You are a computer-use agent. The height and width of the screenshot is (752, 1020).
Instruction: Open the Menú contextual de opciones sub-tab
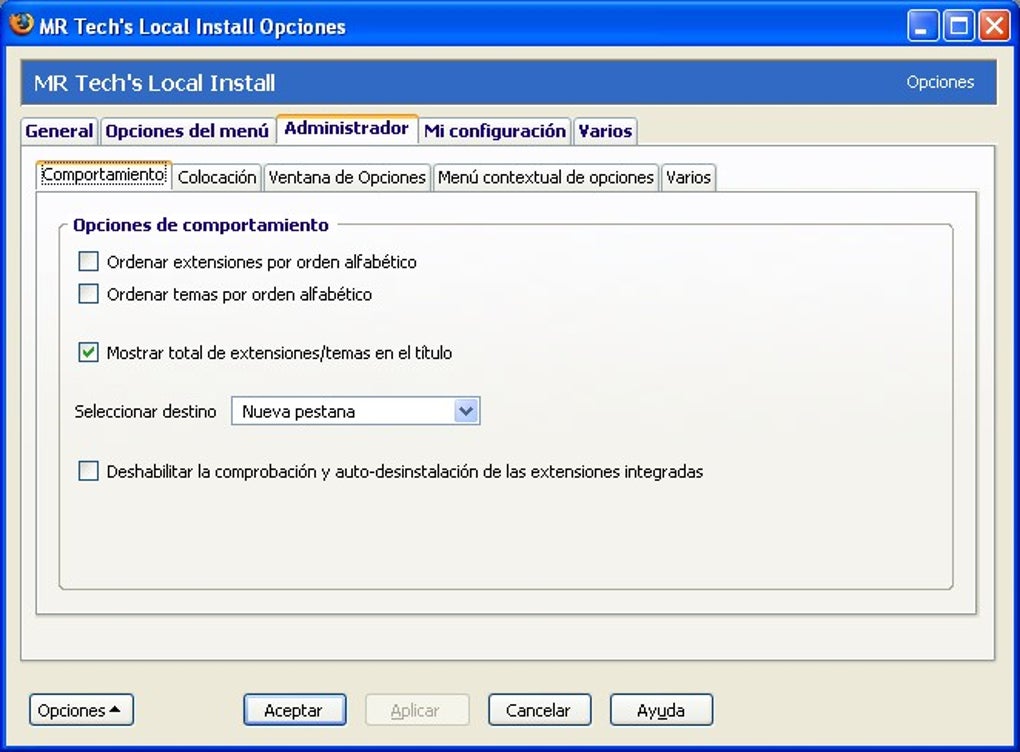(546, 177)
